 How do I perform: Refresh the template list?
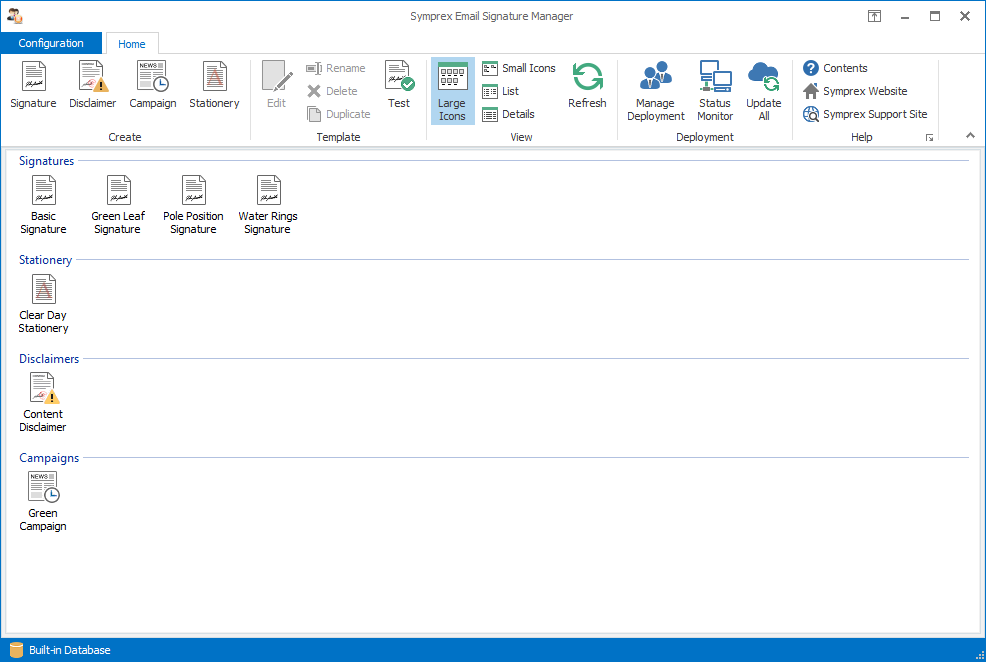[587, 86]
